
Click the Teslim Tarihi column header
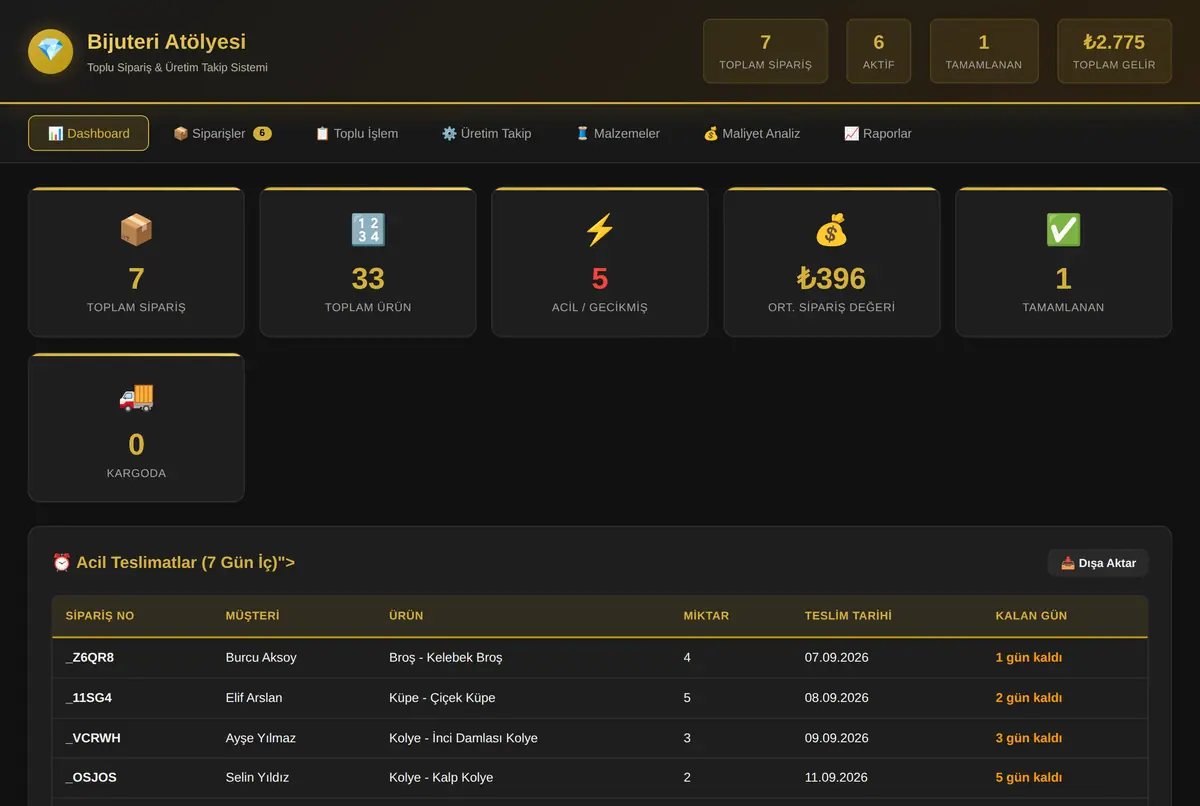pos(848,616)
